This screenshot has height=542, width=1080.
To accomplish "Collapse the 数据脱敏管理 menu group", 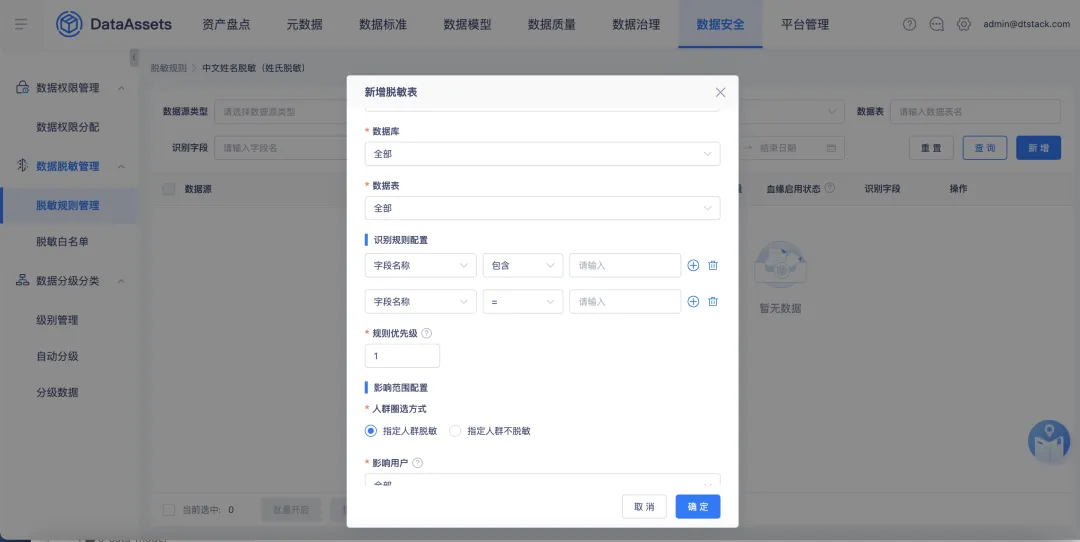I will point(121,167).
